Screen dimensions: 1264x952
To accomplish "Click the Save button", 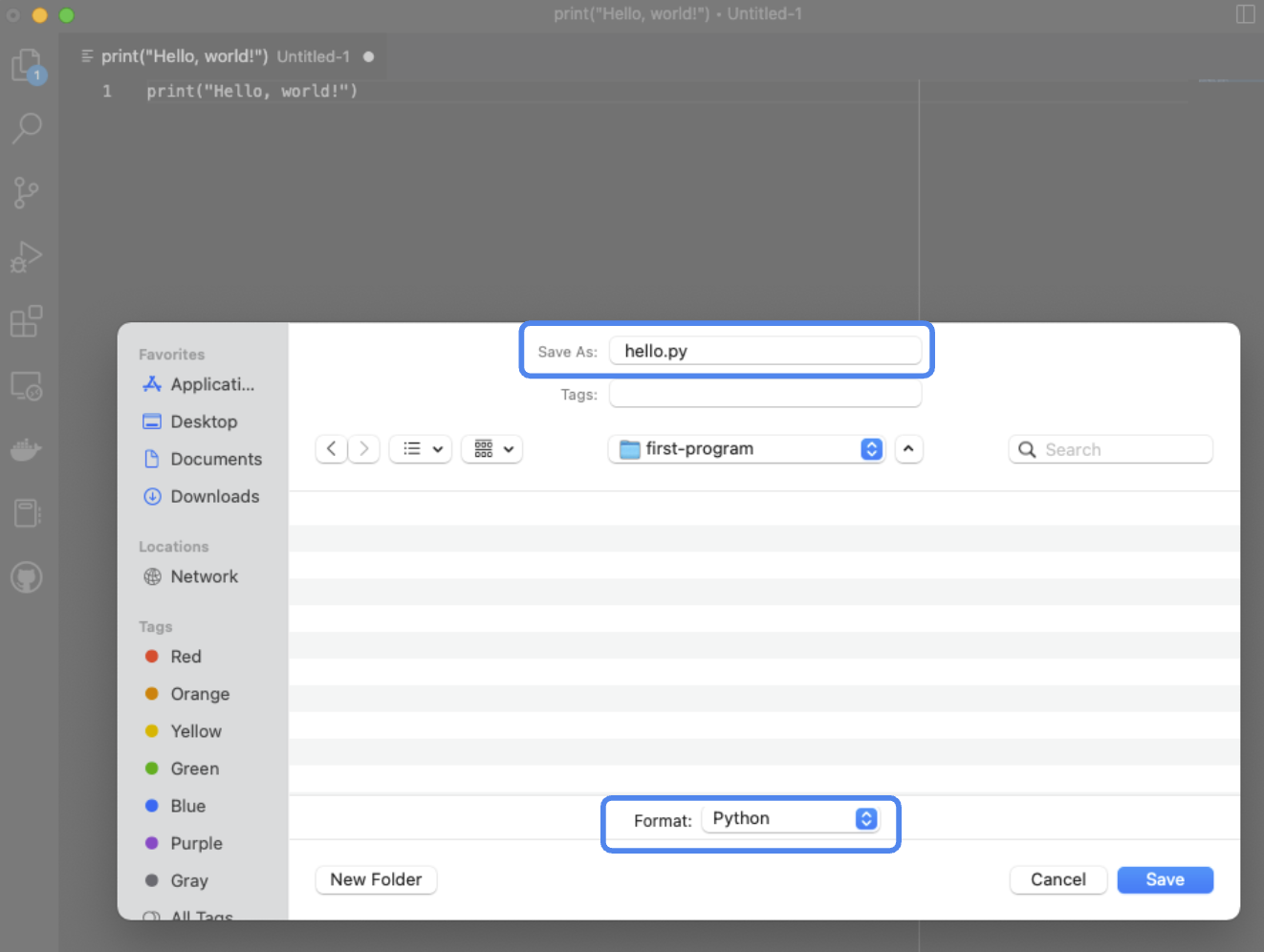I will tap(1165, 879).
